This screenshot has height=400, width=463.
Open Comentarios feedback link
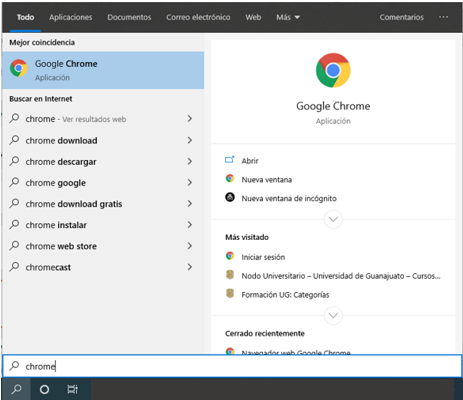click(402, 17)
